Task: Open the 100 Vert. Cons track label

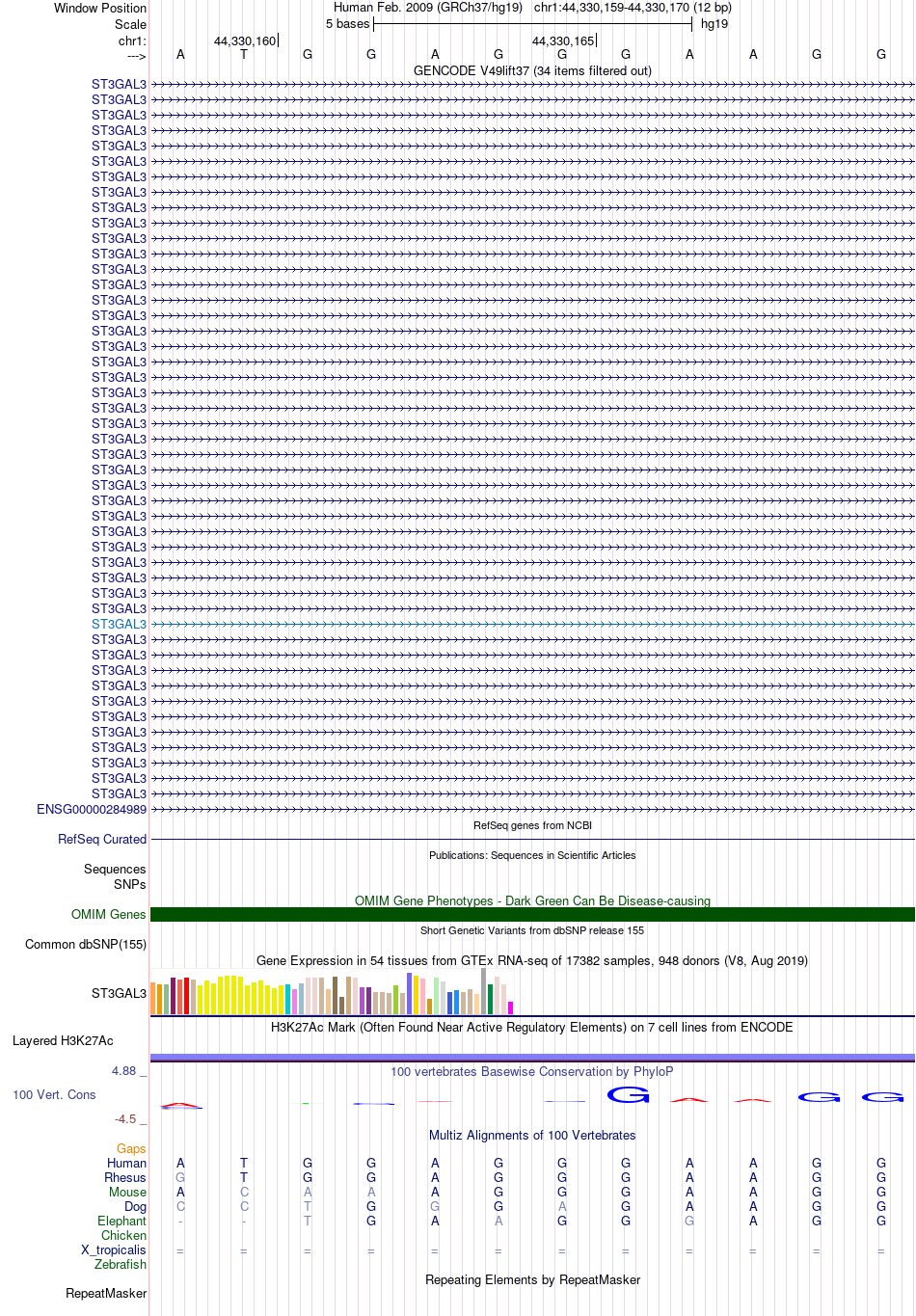Action: click(54, 1094)
